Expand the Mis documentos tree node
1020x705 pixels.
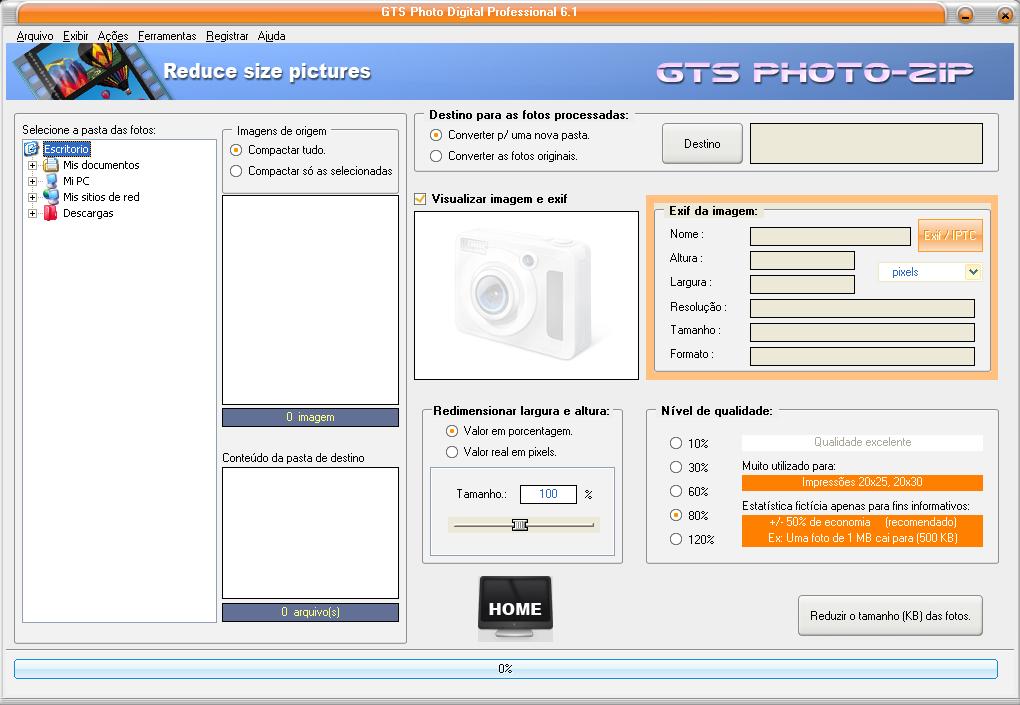tap(32, 165)
